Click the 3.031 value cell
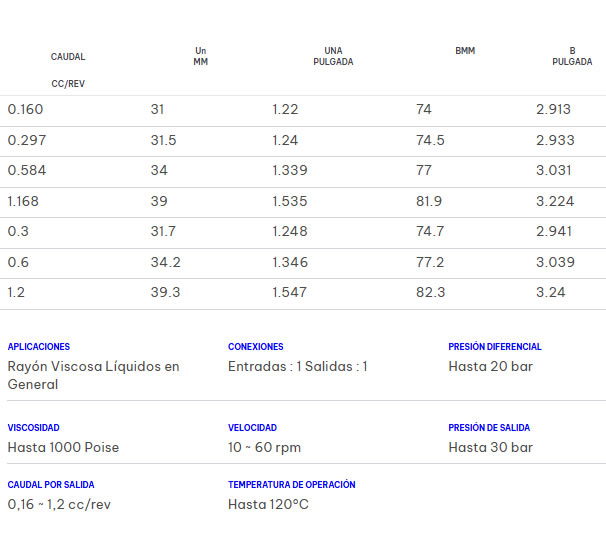606x545 pixels. (x=555, y=171)
